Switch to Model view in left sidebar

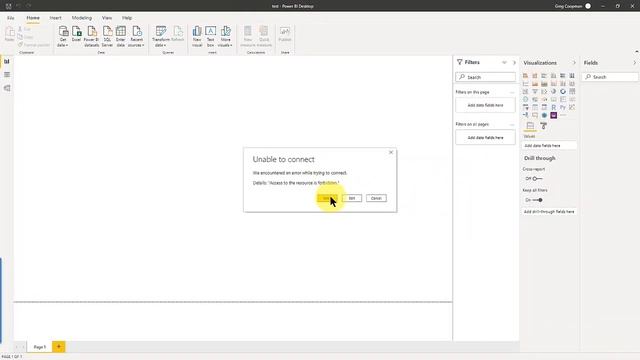7,88
